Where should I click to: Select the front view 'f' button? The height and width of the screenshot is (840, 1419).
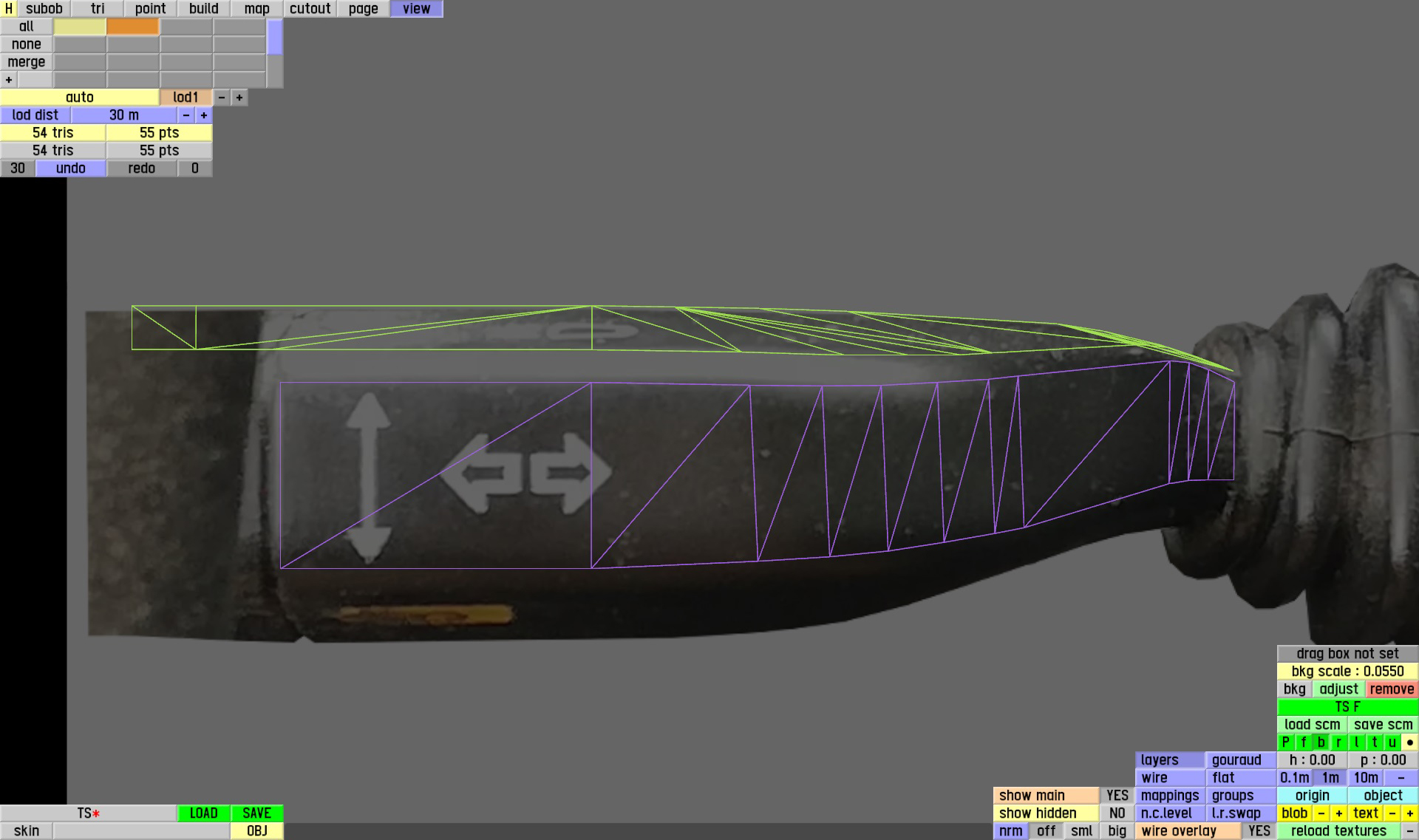coord(1303,742)
